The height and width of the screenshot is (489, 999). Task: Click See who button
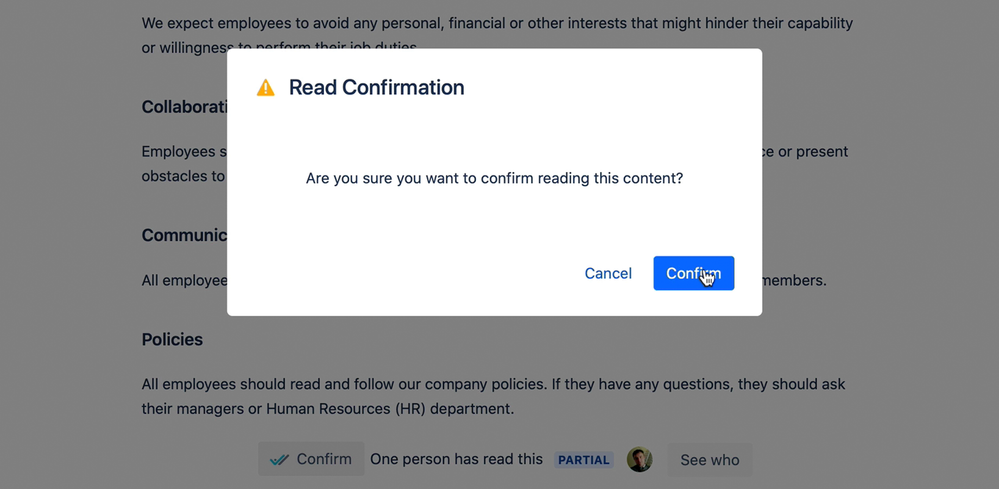[x=710, y=460]
